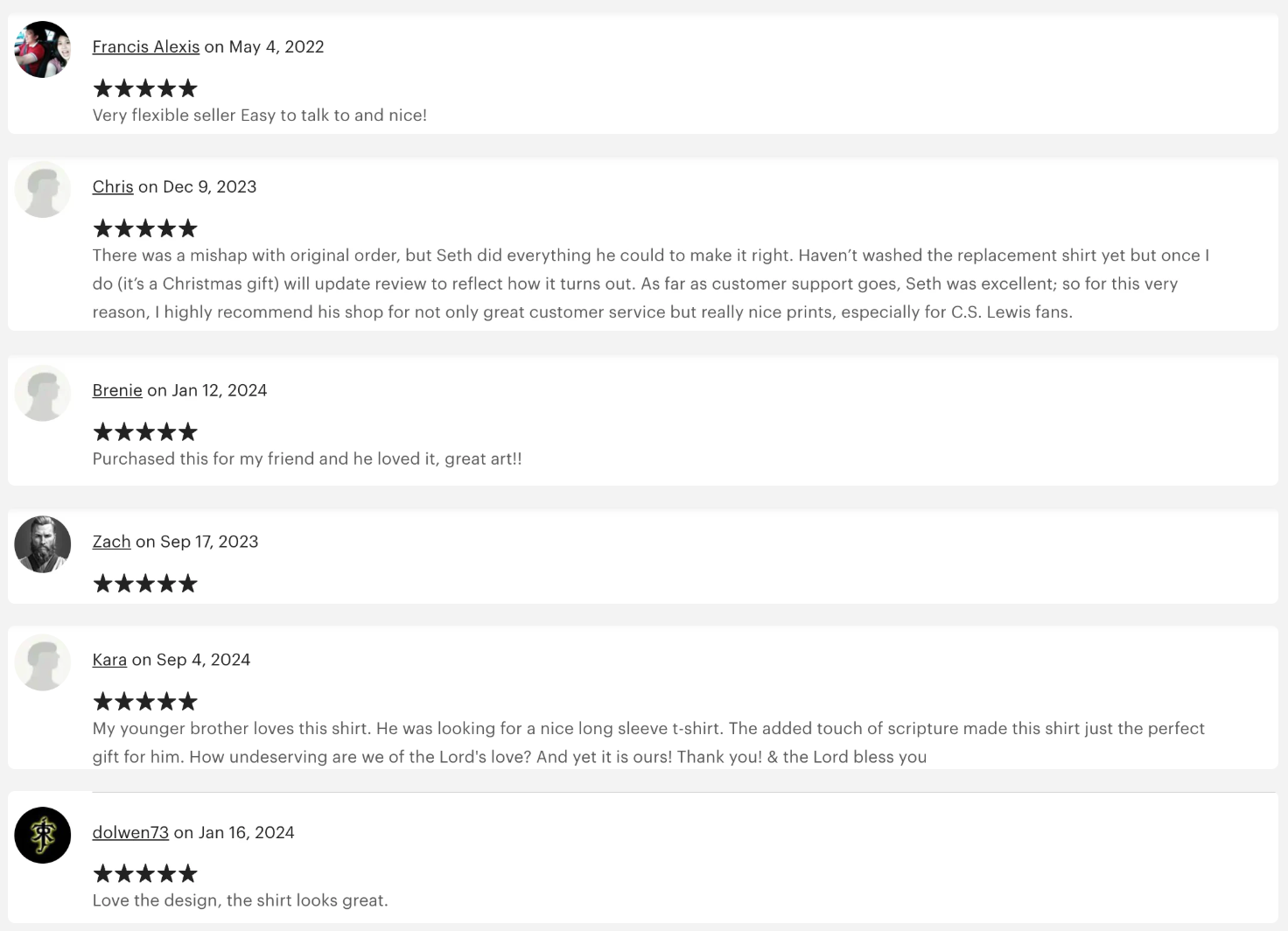
Task: Open the dolwen73 reviewer profile link
Action: 130,833
